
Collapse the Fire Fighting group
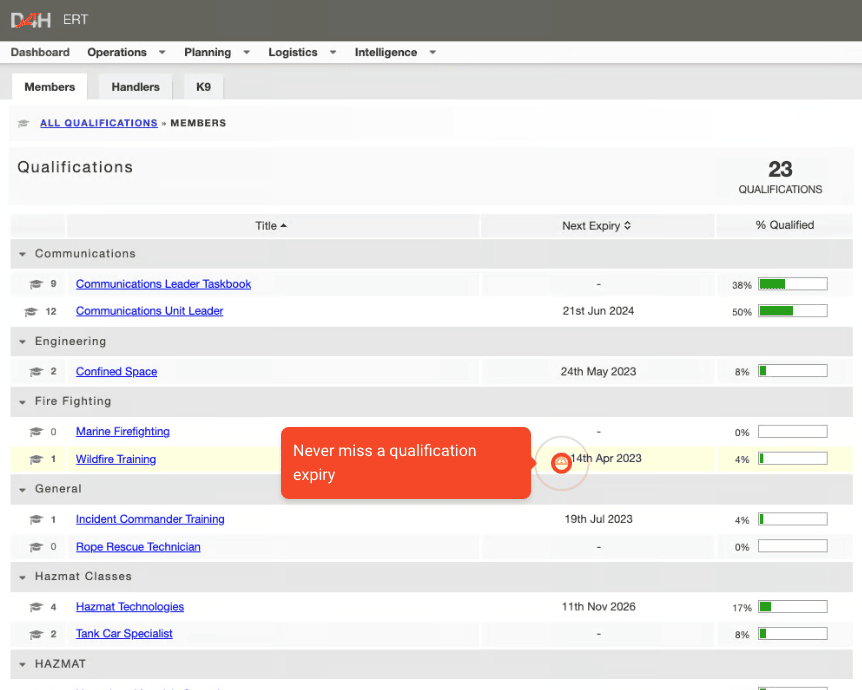[x=23, y=402]
